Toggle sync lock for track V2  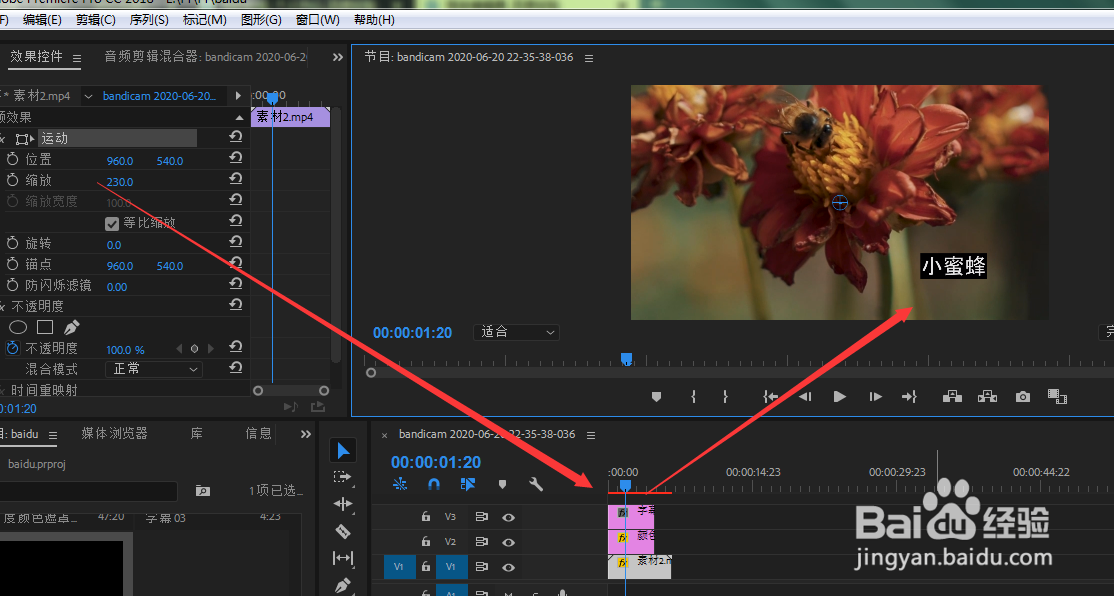click(x=481, y=542)
